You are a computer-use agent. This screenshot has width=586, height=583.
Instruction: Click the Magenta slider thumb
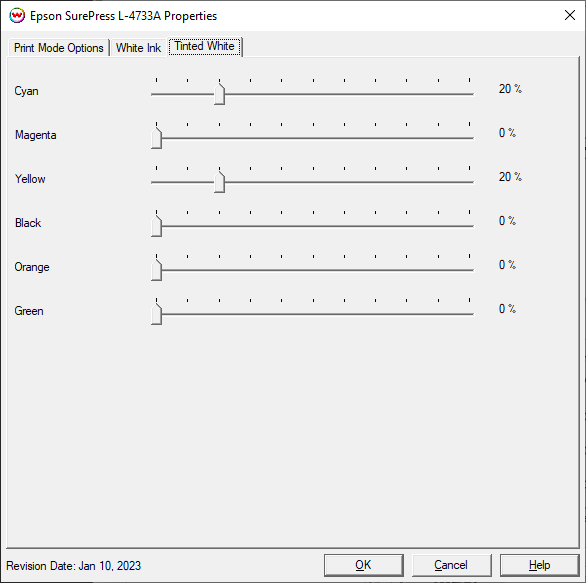157,138
